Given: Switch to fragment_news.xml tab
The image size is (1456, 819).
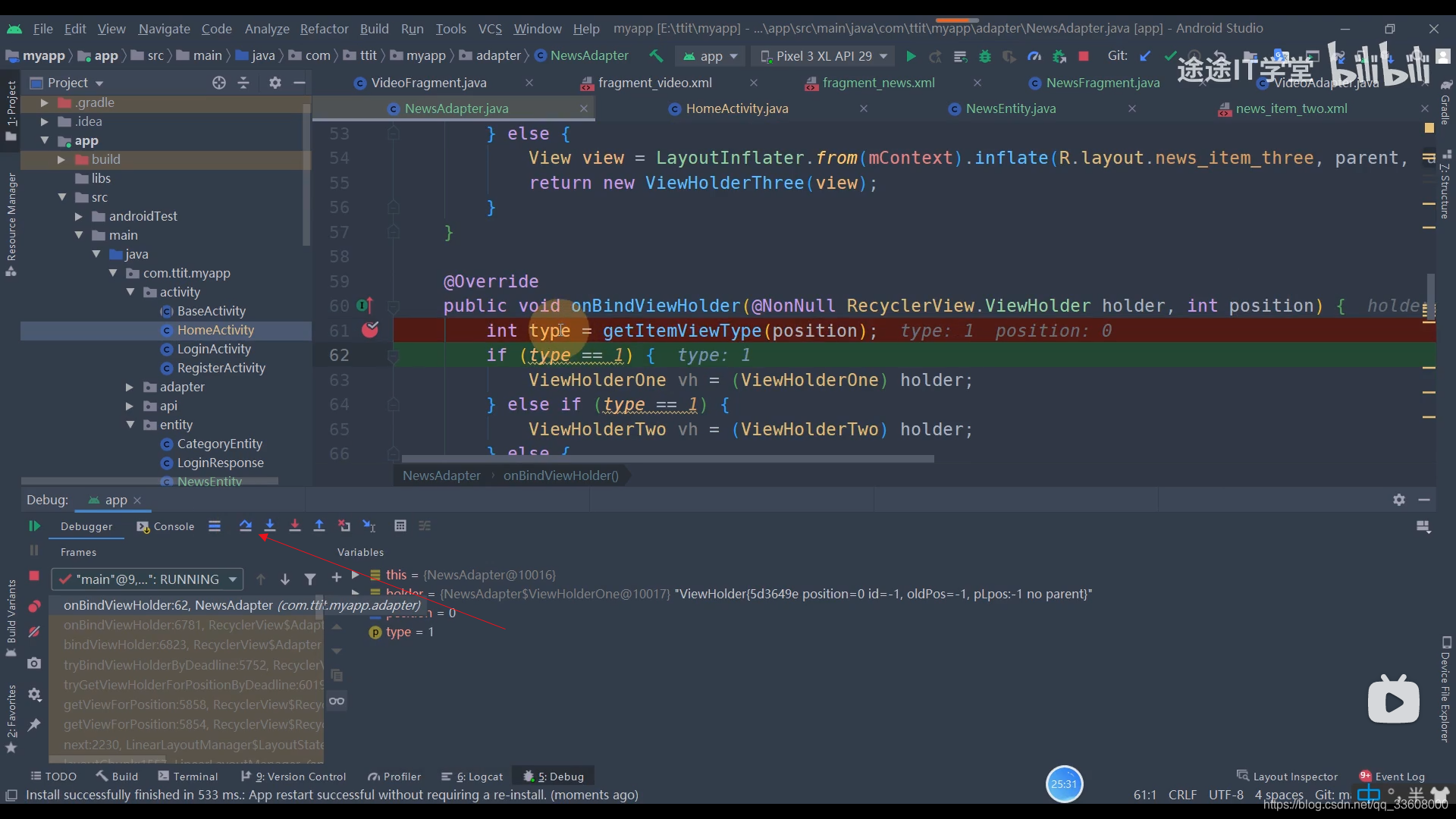Looking at the screenshot, I should 878,83.
